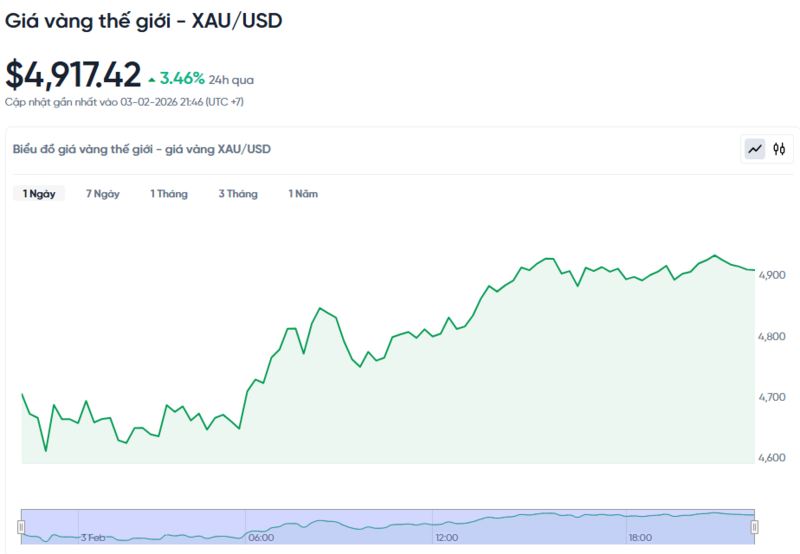This screenshot has height=554, width=800.
Task: Click the right handle of the range navigator
Action: tap(755, 526)
